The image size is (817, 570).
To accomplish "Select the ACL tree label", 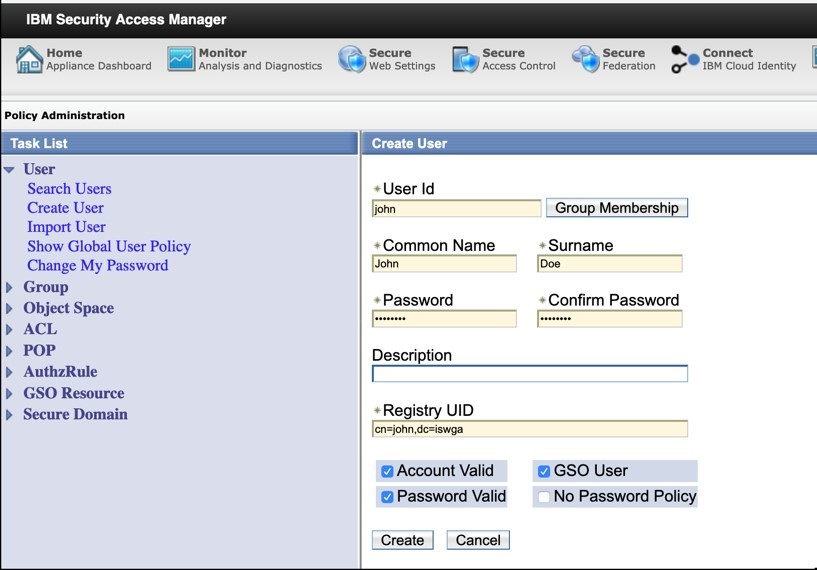I will point(40,329).
